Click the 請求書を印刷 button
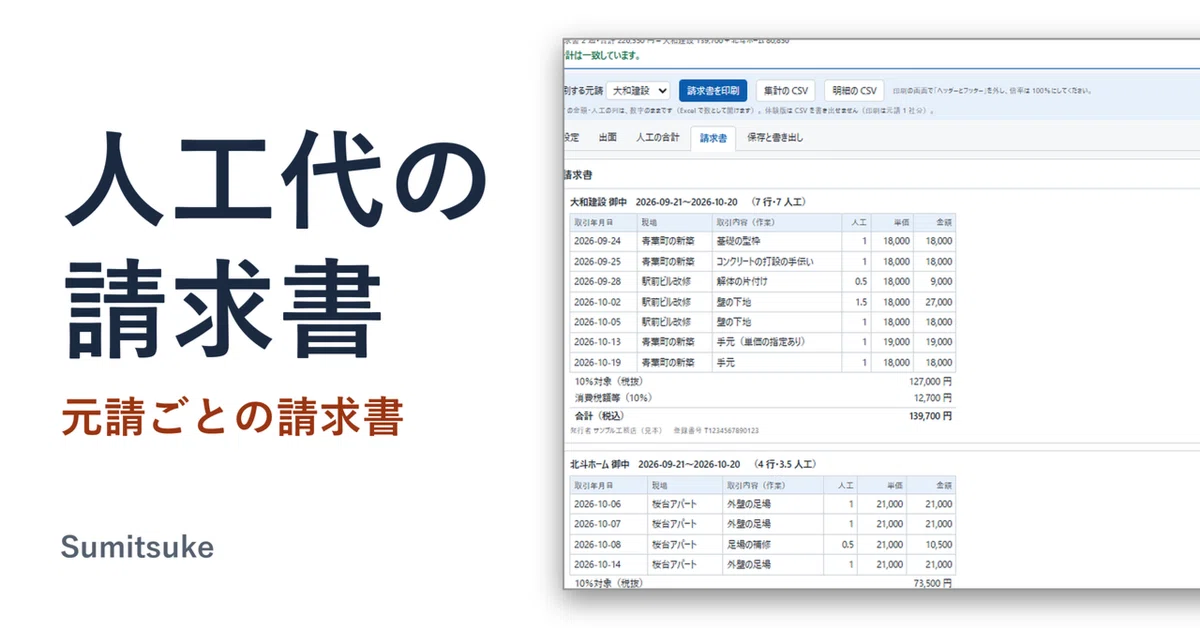This screenshot has width=1200, height=628. 713,90
